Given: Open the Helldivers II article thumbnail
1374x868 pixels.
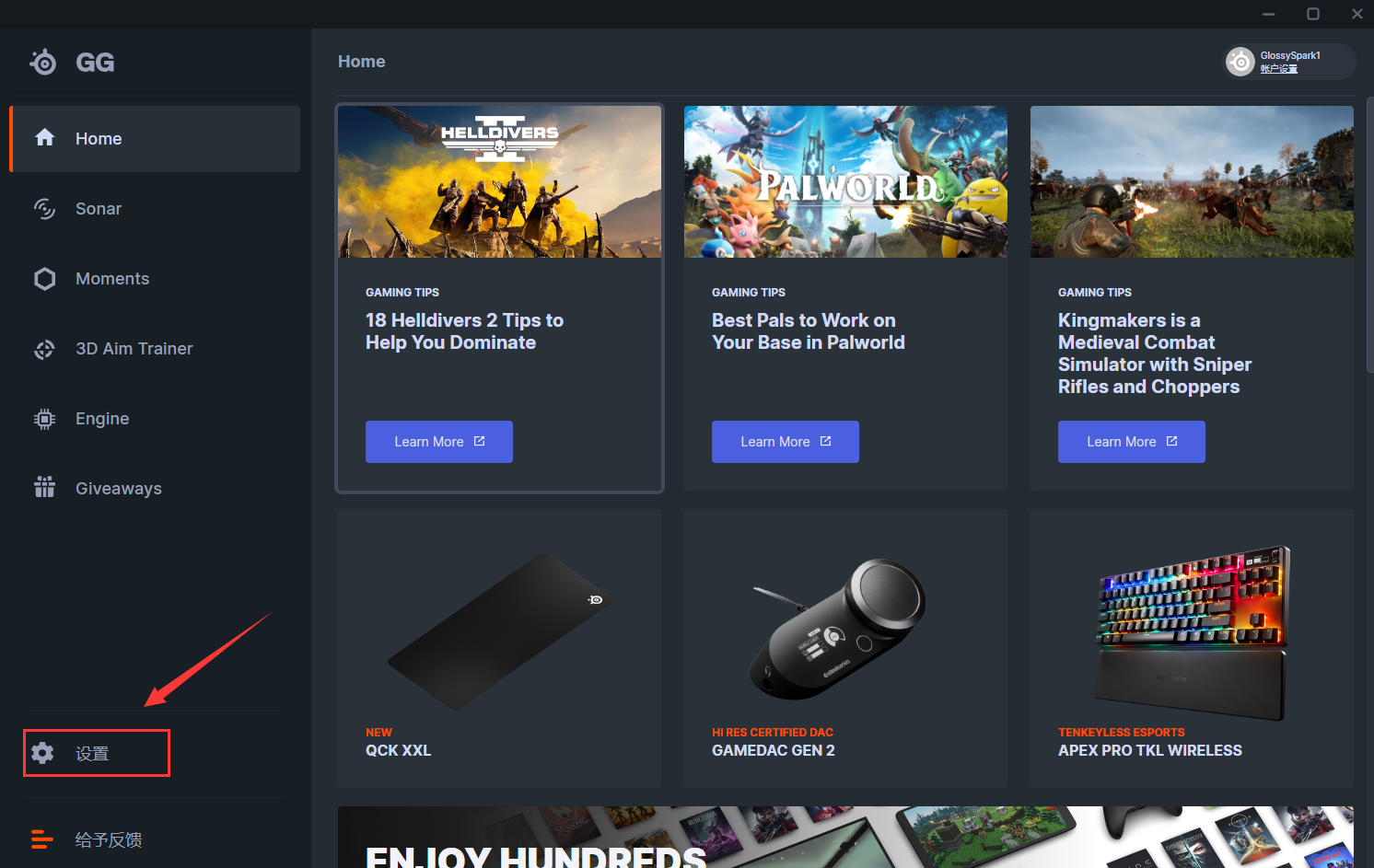Looking at the screenshot, I should point(499,181).
